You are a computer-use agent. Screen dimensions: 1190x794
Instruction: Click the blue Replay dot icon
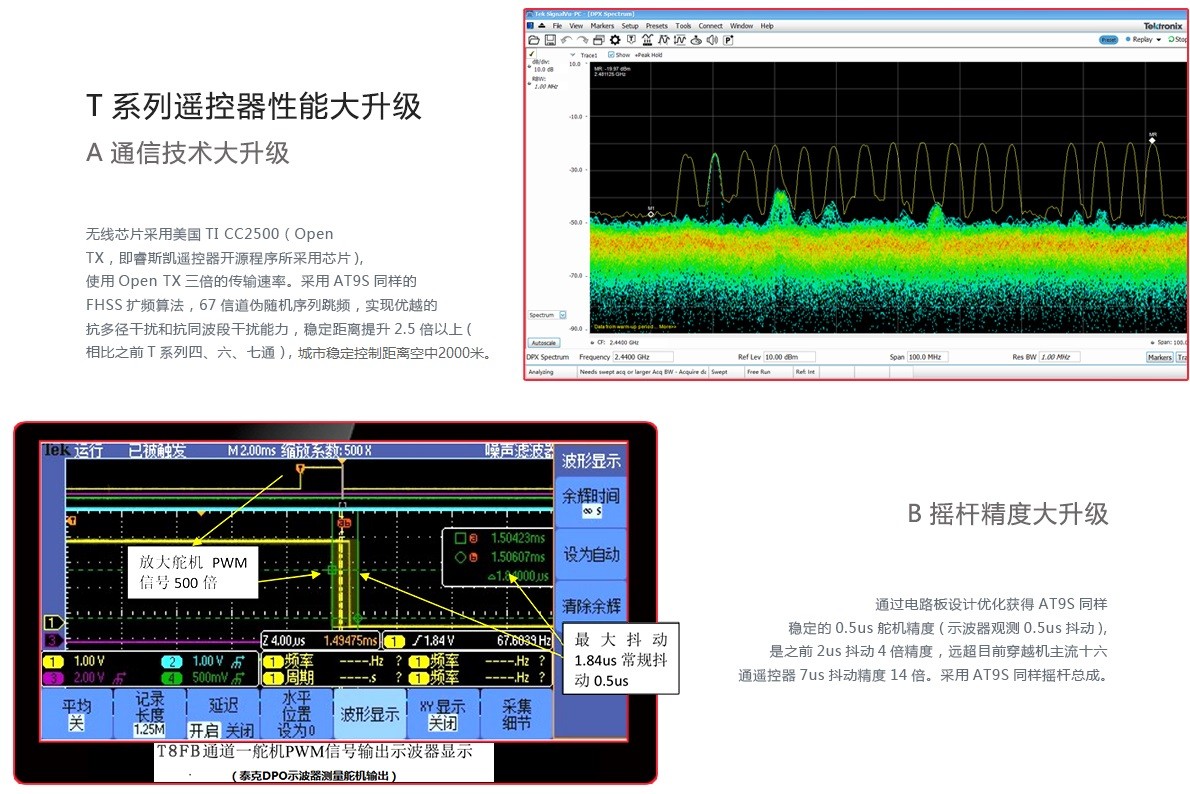click(1129, 39)
